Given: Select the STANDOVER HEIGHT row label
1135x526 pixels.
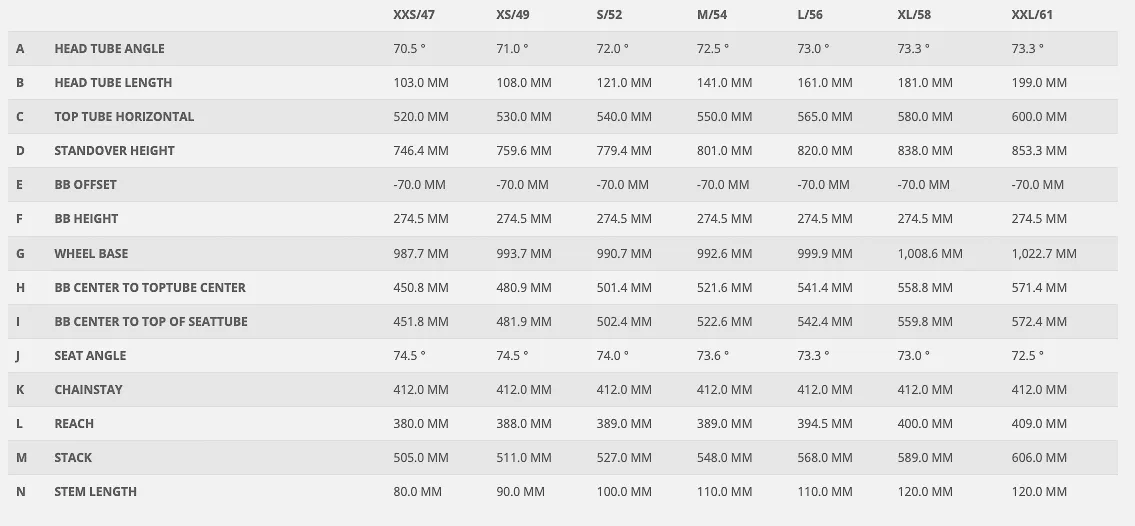Looking at the screenshot, I should click(114, 151).
